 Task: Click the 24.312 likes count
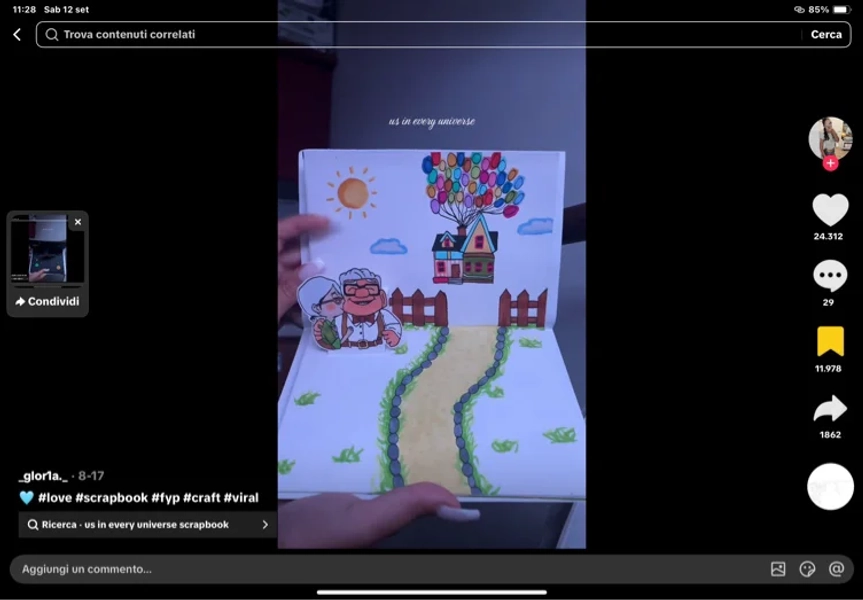coord(828,237)
